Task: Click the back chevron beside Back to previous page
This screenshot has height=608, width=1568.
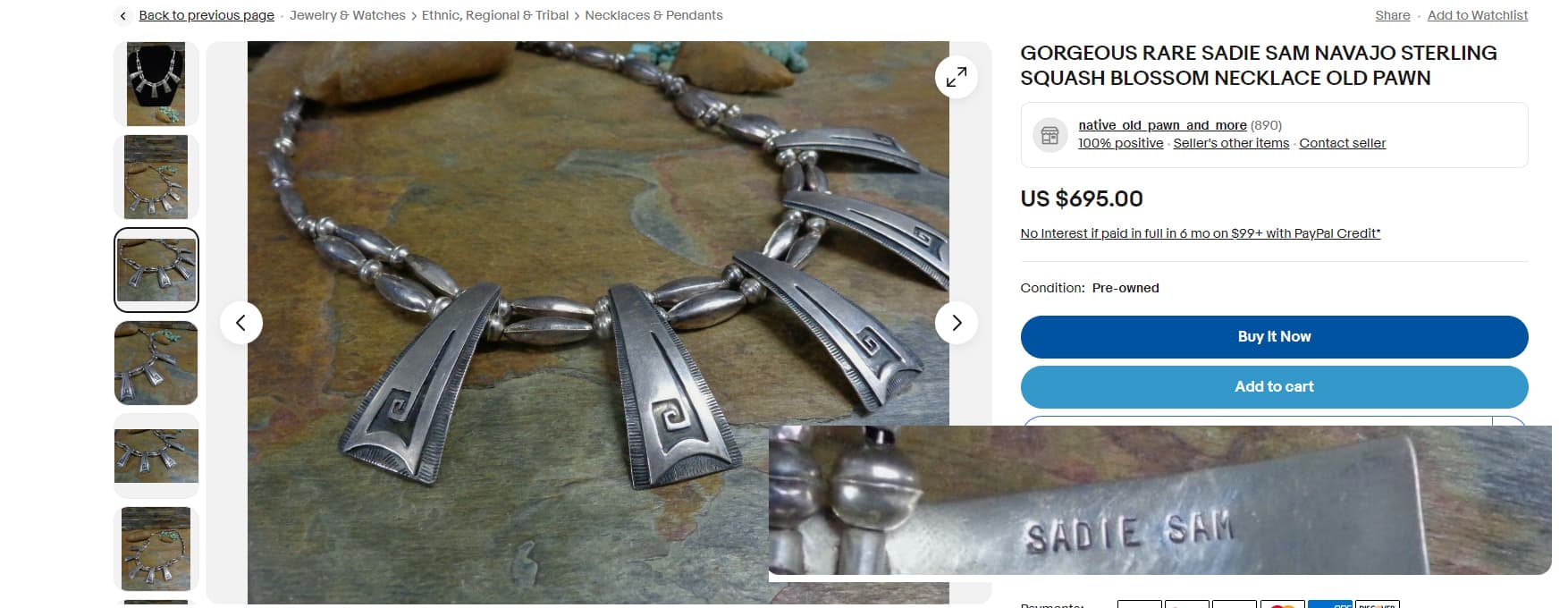Action: click(123, 15)
